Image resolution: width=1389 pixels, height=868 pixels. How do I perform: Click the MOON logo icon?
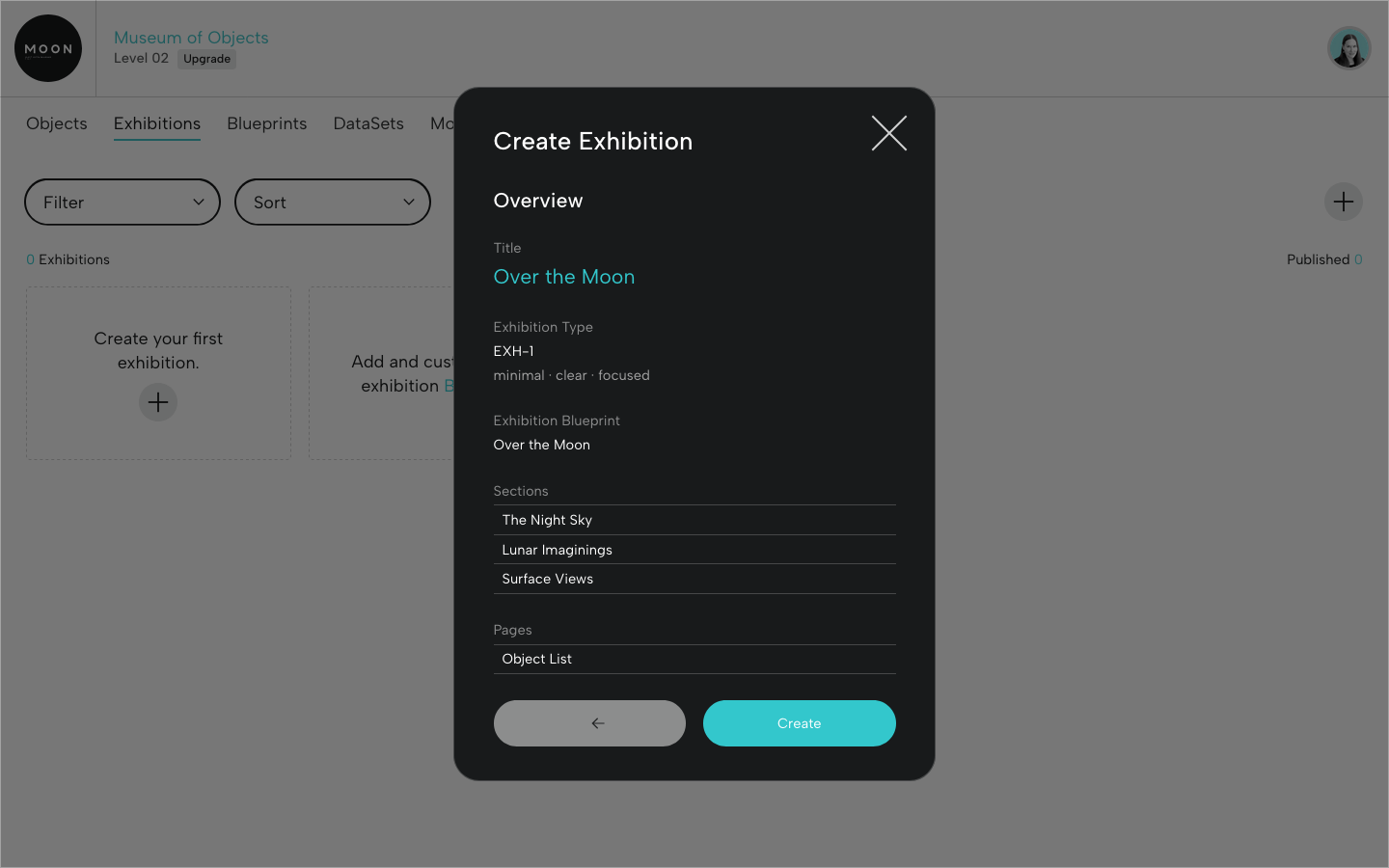click(x=48, y=48)
